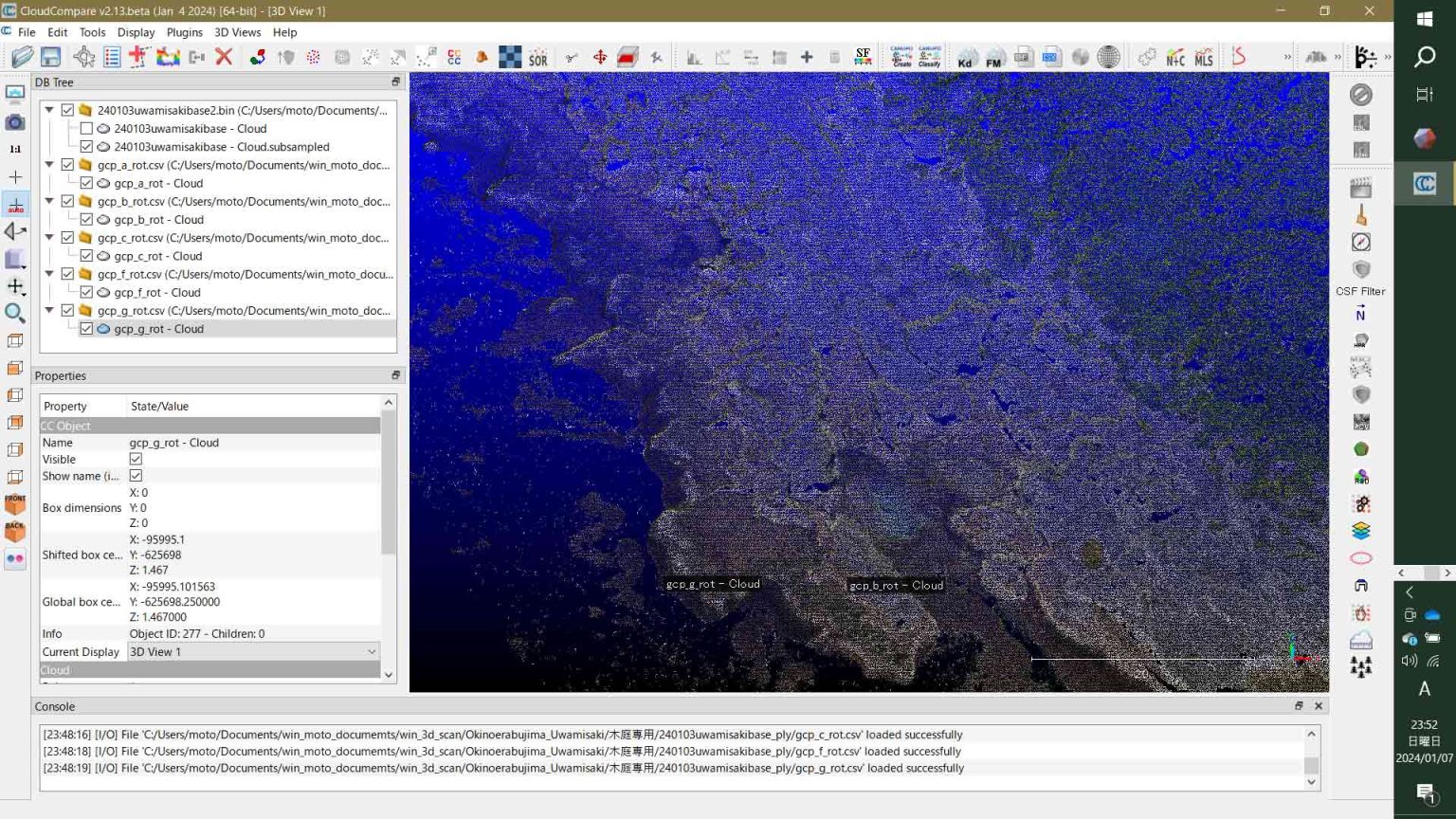Open the Plugins menu
Screen dimensions: 1456x819
tap(184, 32)
